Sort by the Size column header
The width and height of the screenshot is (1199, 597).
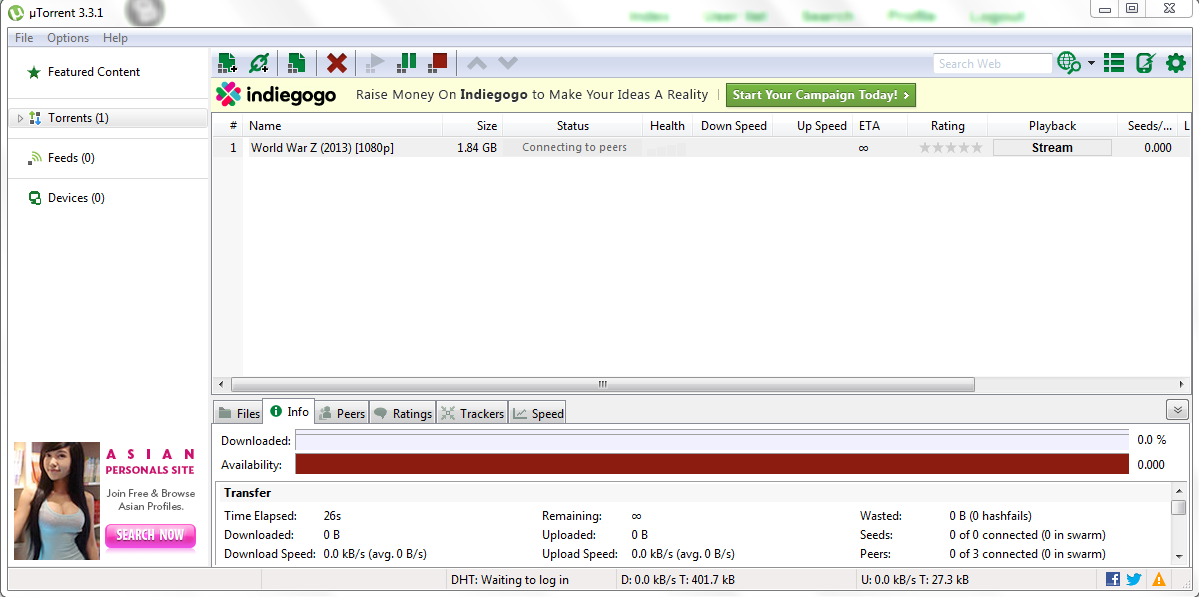coord(473,126)
